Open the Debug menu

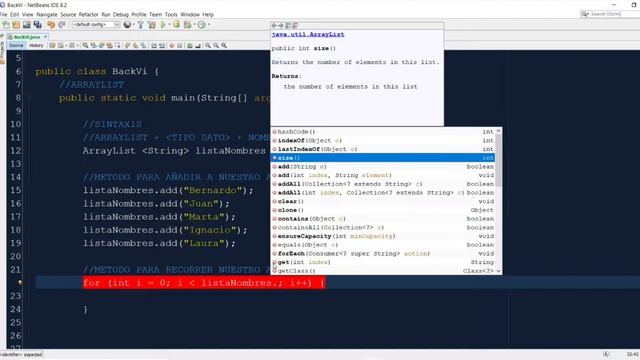pyautogui.click(x=121, y=14)
